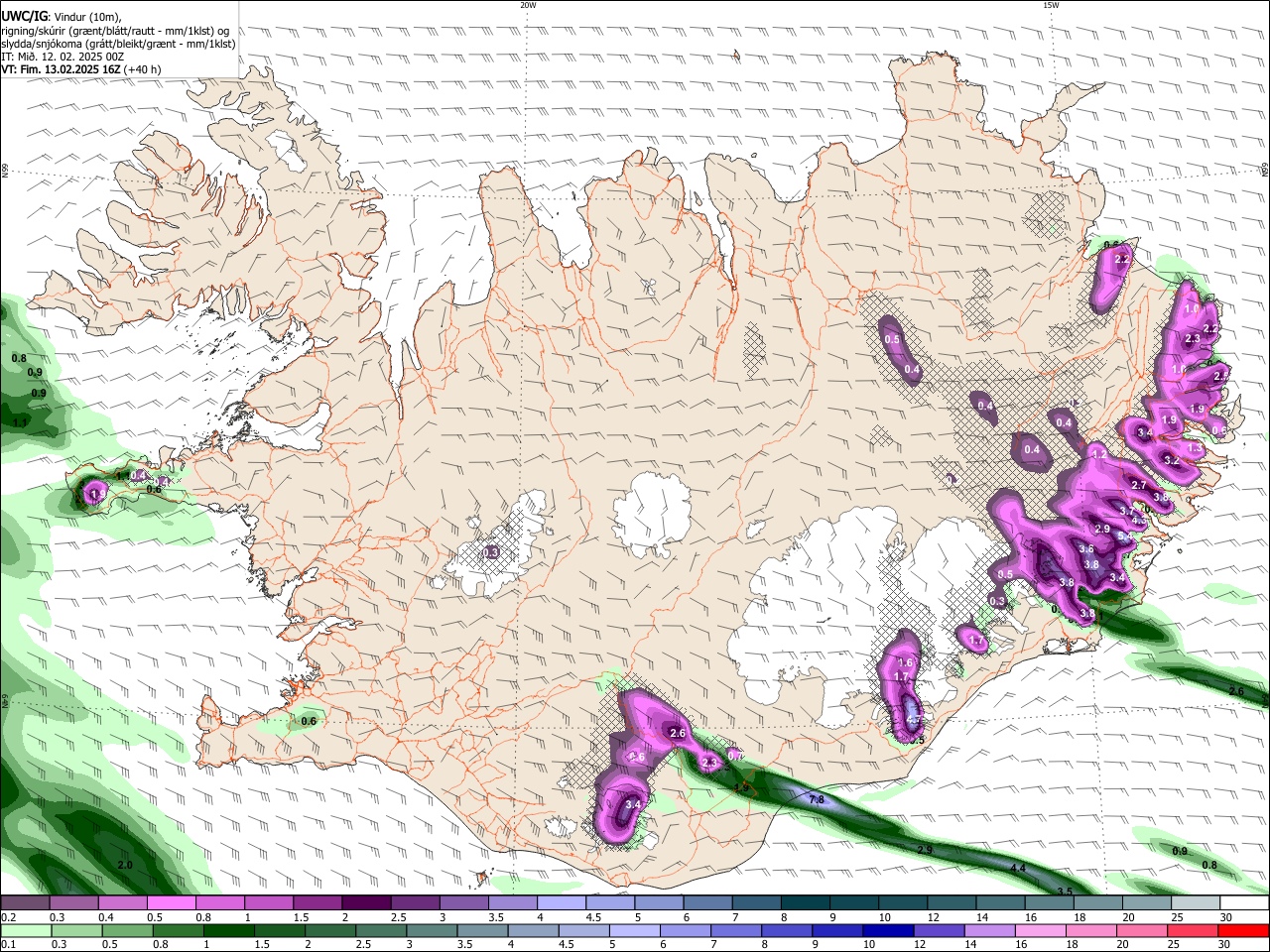Select the first grayish-purple swatch of the snow scale
This screenshot has height=952, width=1270.
pyautogui.click(x=25, y=903)
